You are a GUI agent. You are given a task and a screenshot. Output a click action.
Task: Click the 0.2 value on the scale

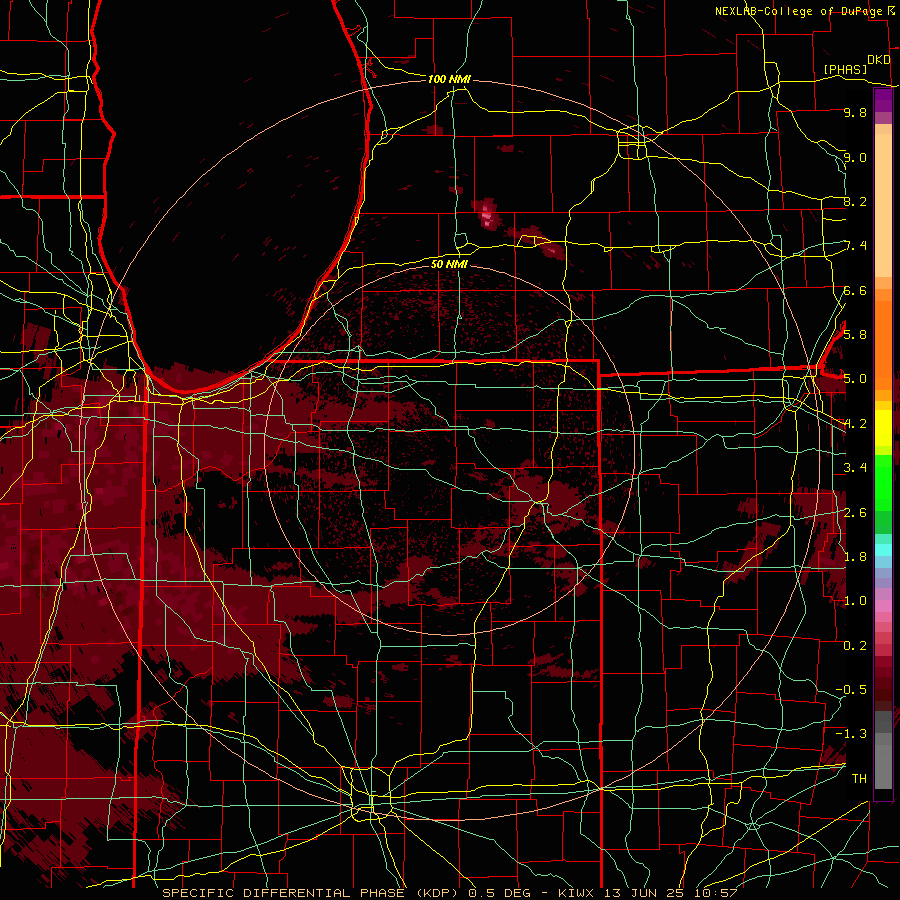point(855,646)
